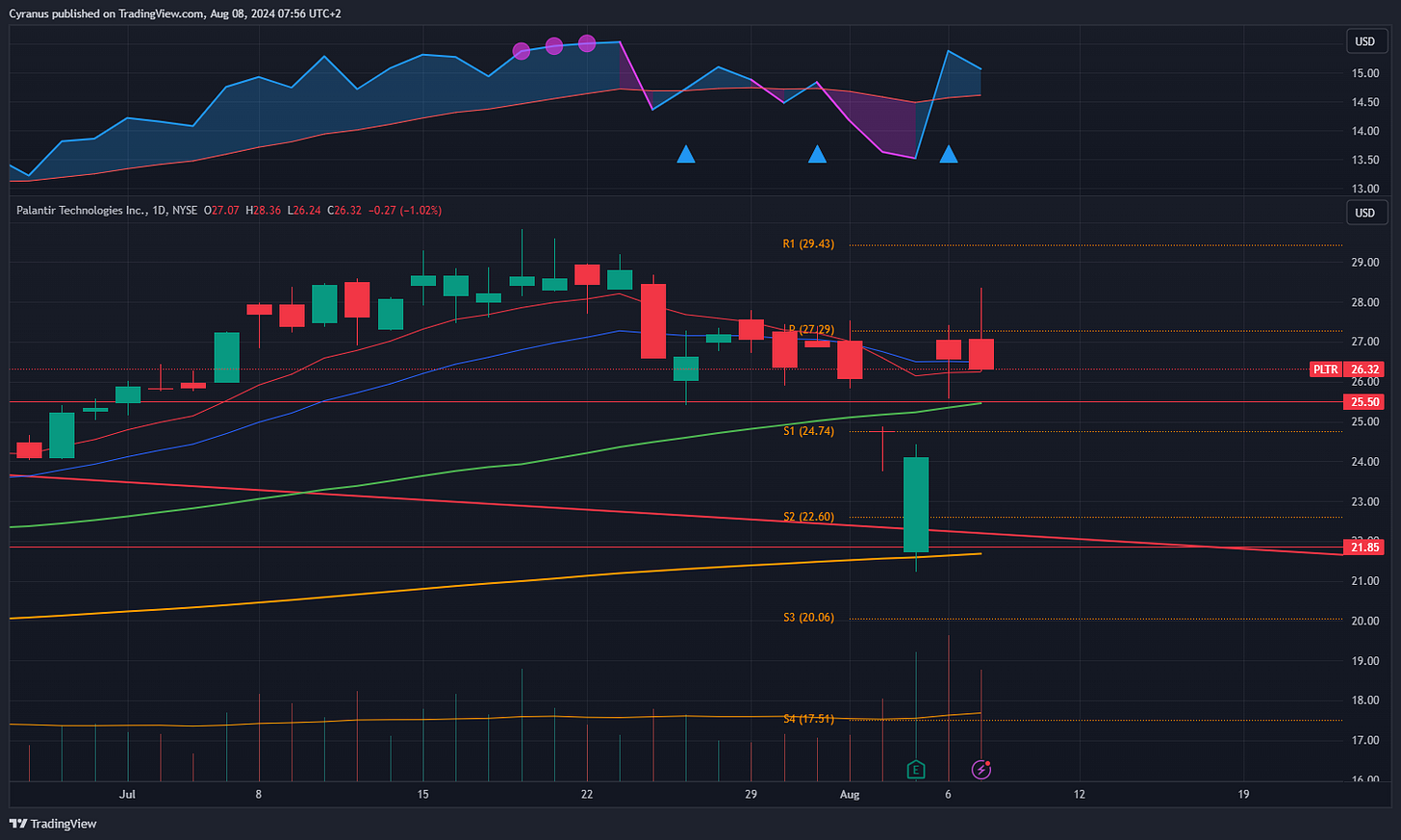Click the S4 (17.51) pivot label
The height and width of the screenshot is (840, 1401).
point(808,719)
